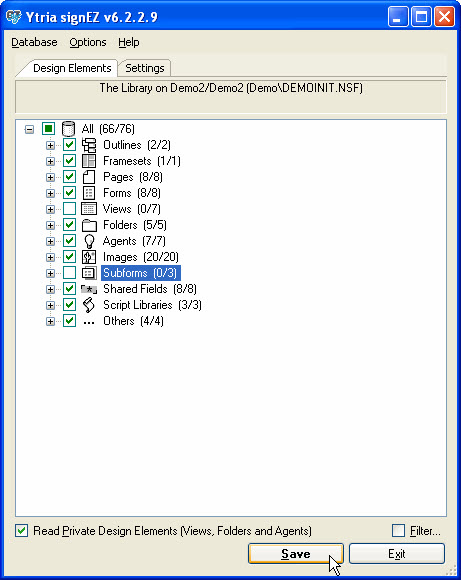Expand the Forms tree node
Image resolution: width=461 pixels, height=580 pixels.
coord(50,193)
